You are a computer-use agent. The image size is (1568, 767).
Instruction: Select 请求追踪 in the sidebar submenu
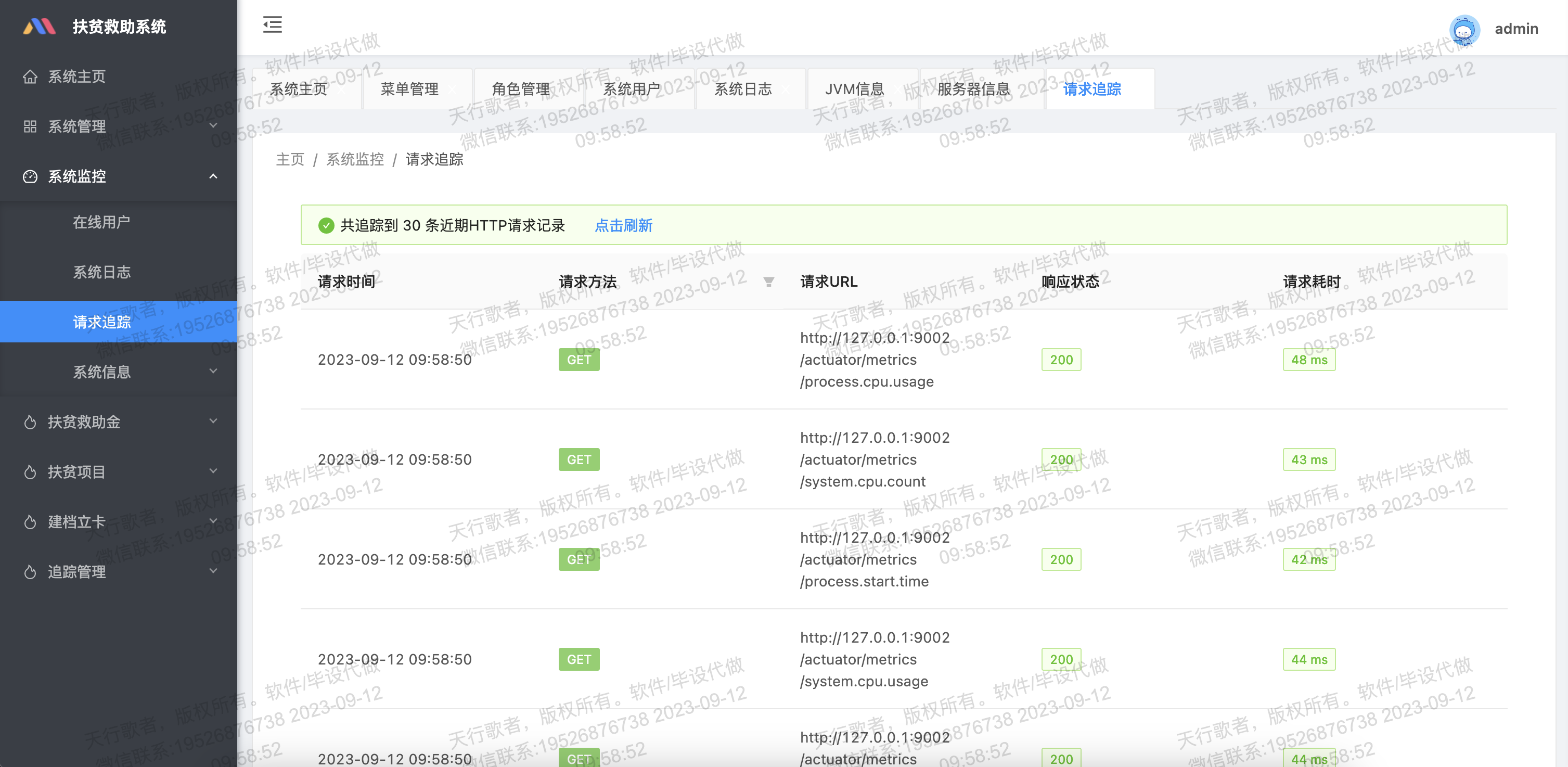(119, 322)
